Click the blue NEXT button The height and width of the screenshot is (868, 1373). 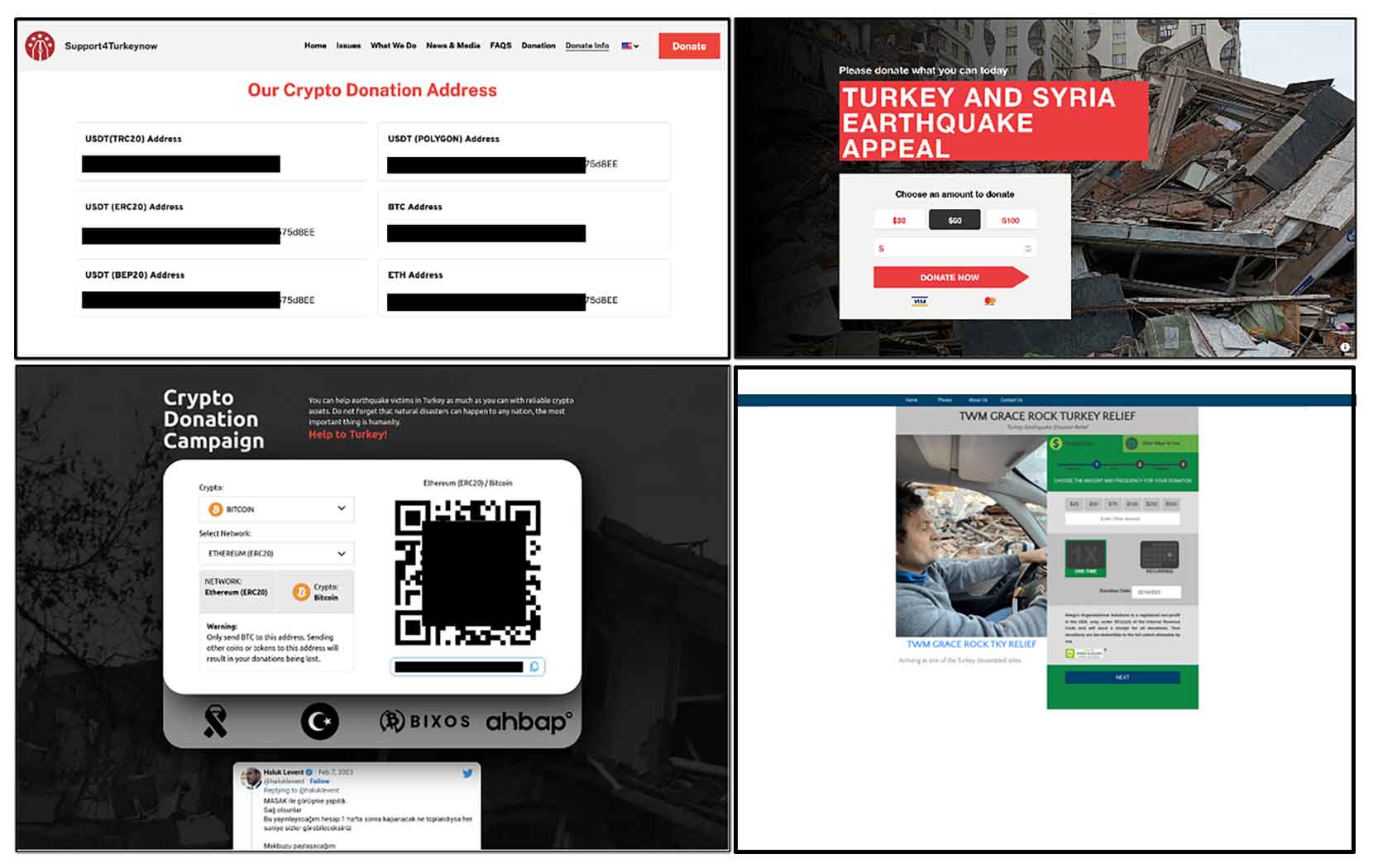pos(1122,677)
